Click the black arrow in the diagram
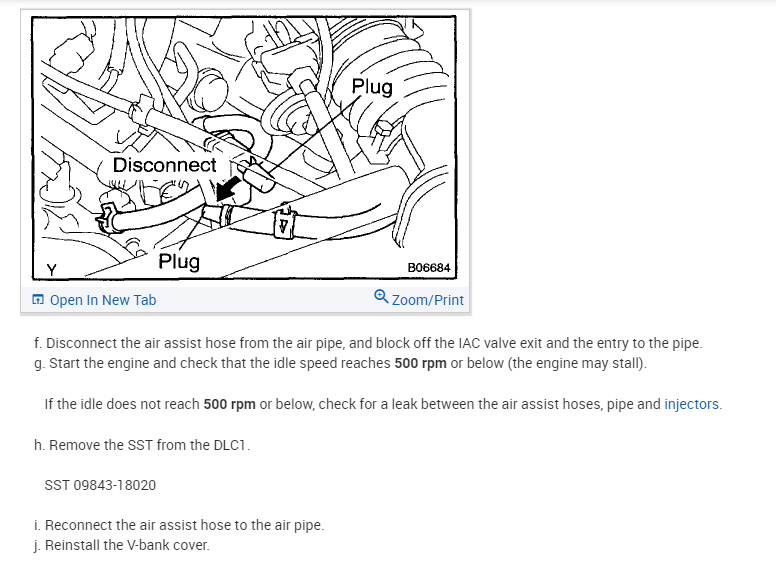Screen dimensions: 776x568 click(x=229, y=190)
